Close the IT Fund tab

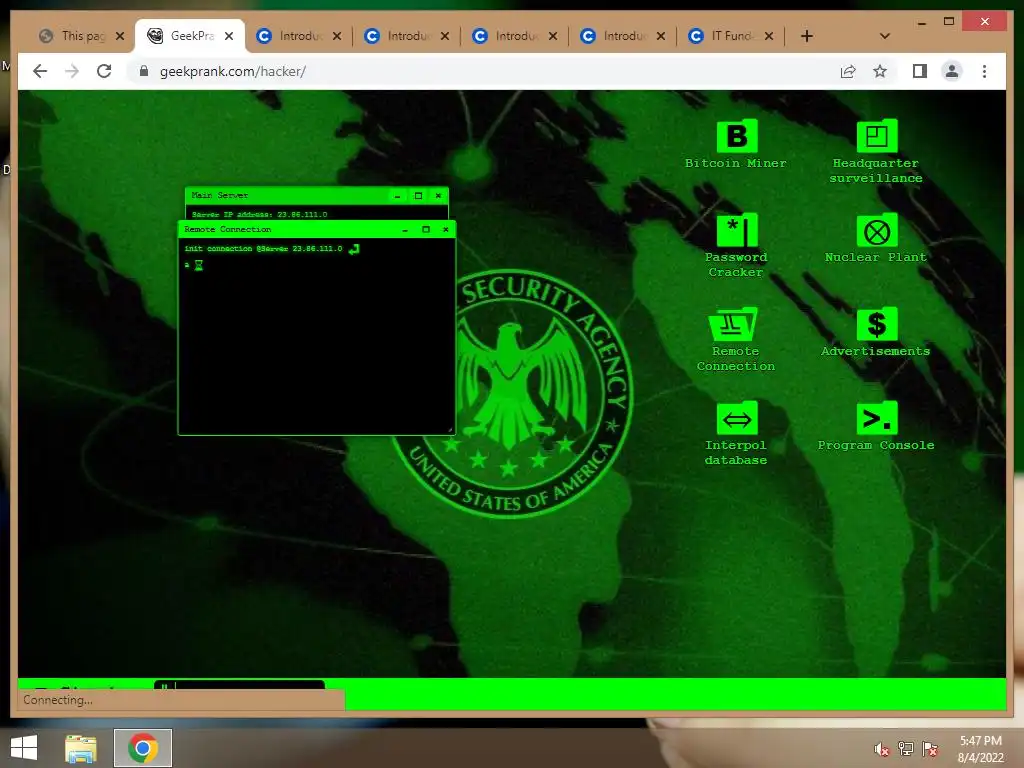[x=769, y=36]
